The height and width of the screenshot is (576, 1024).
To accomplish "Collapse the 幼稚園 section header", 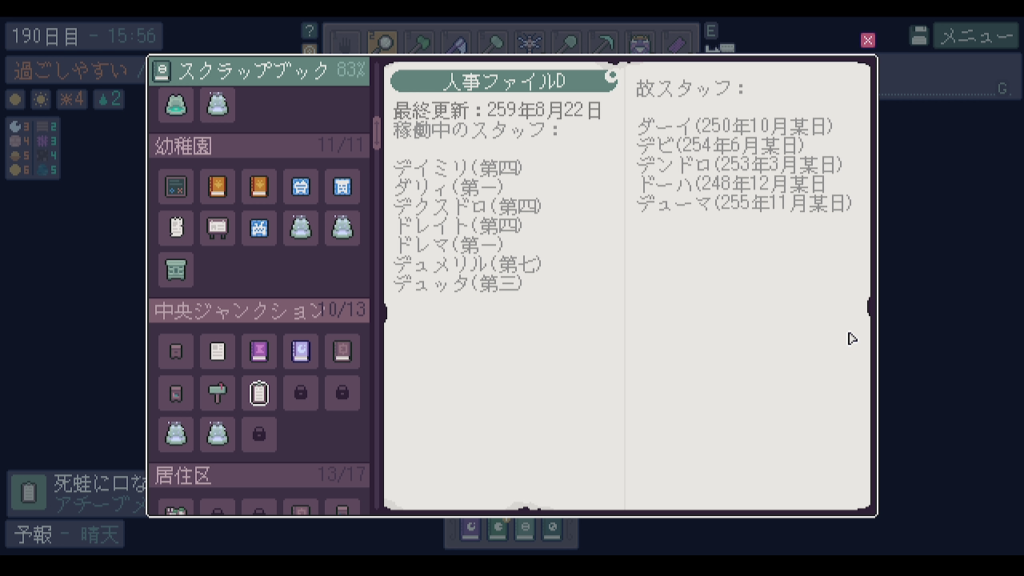I will click(259, 146).
